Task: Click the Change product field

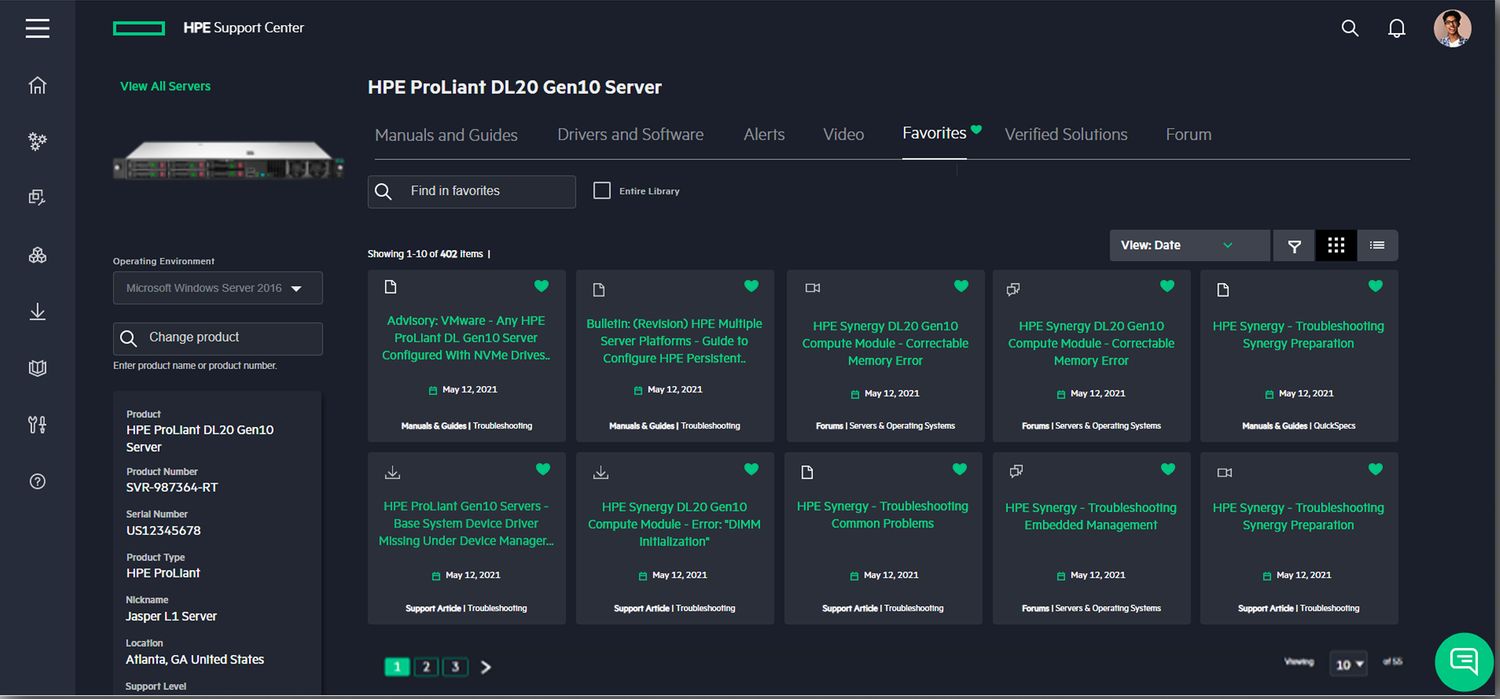Action: click(x=218, y=338)
